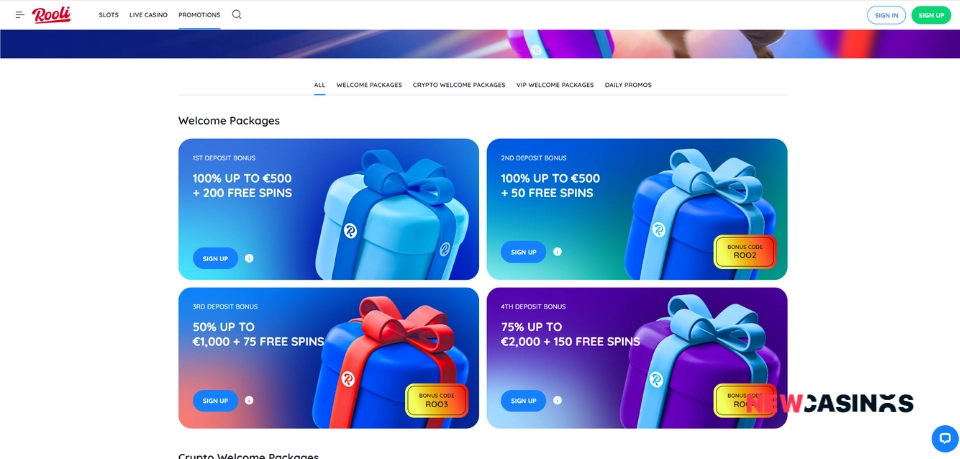The width and height of the screenshot is (960, 459).
Task: Go to Slots in top navigation
Action: pyautogui.click(x=108, y=15)
